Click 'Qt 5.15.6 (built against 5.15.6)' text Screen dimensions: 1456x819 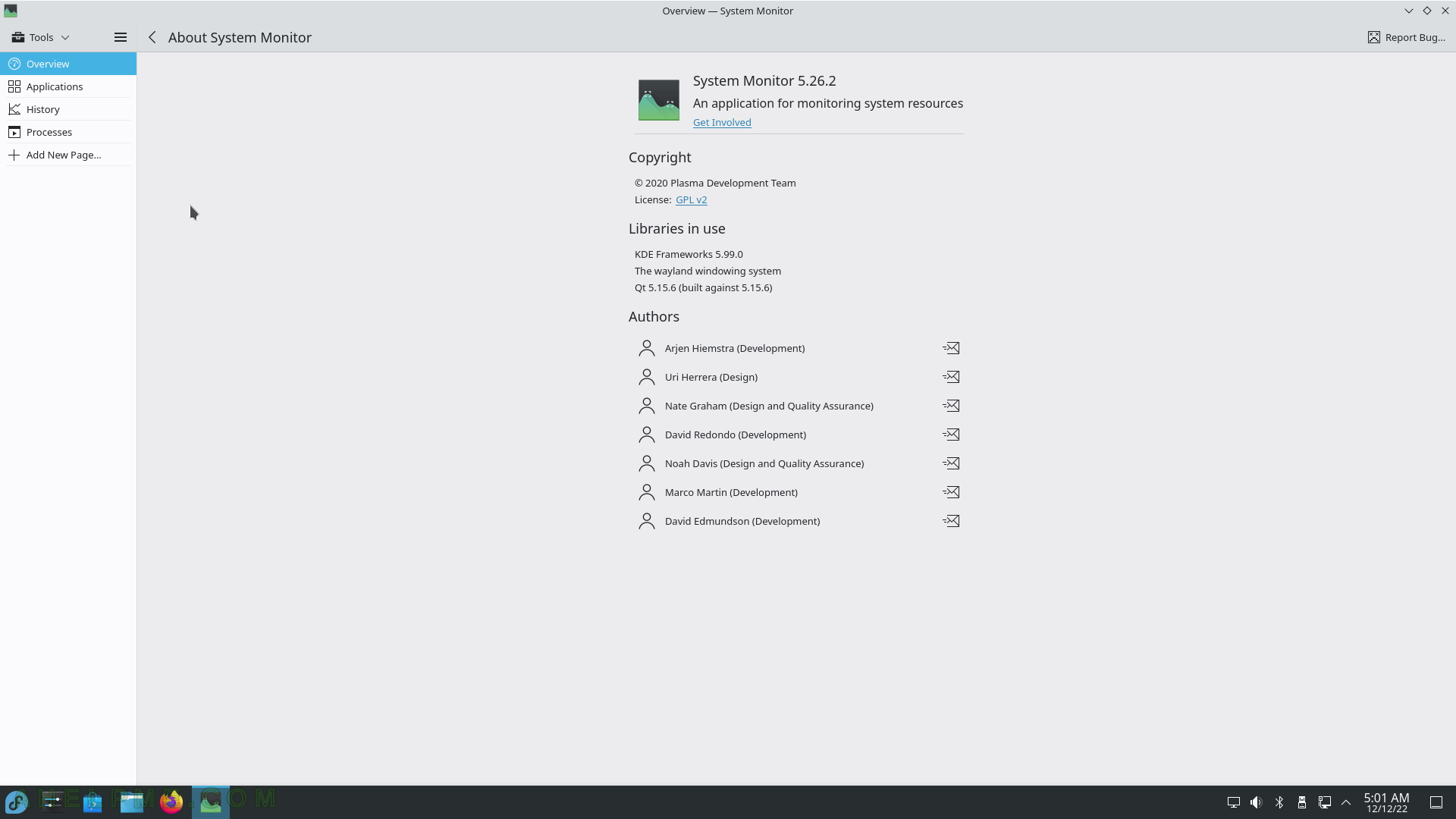pos(704,287)
